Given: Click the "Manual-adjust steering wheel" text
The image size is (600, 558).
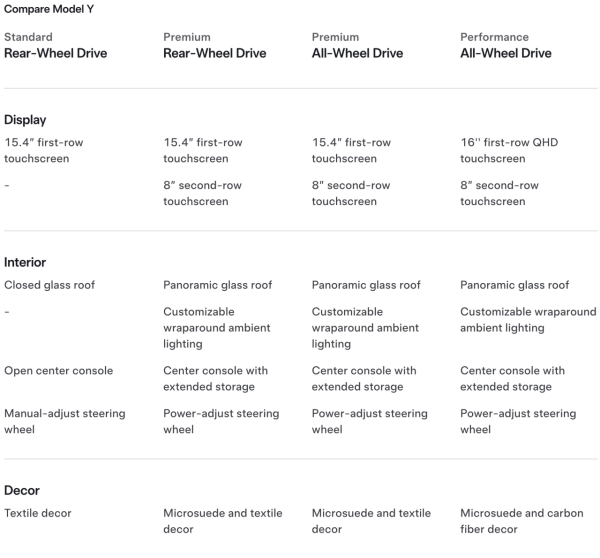Looking at the screenshot, I should [x=64, y=421].
